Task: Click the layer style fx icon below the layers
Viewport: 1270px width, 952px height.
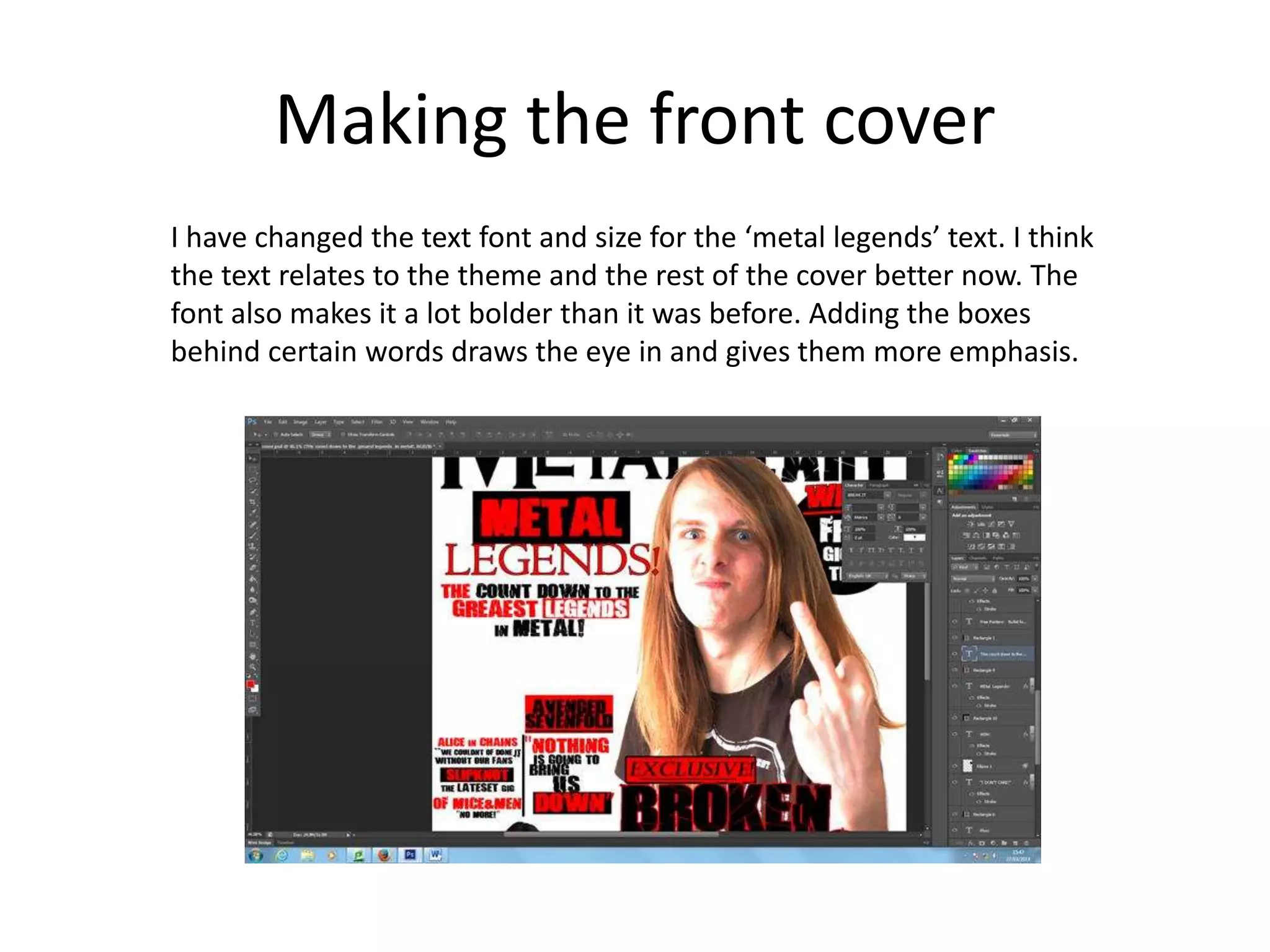Action: pos(970,843)
